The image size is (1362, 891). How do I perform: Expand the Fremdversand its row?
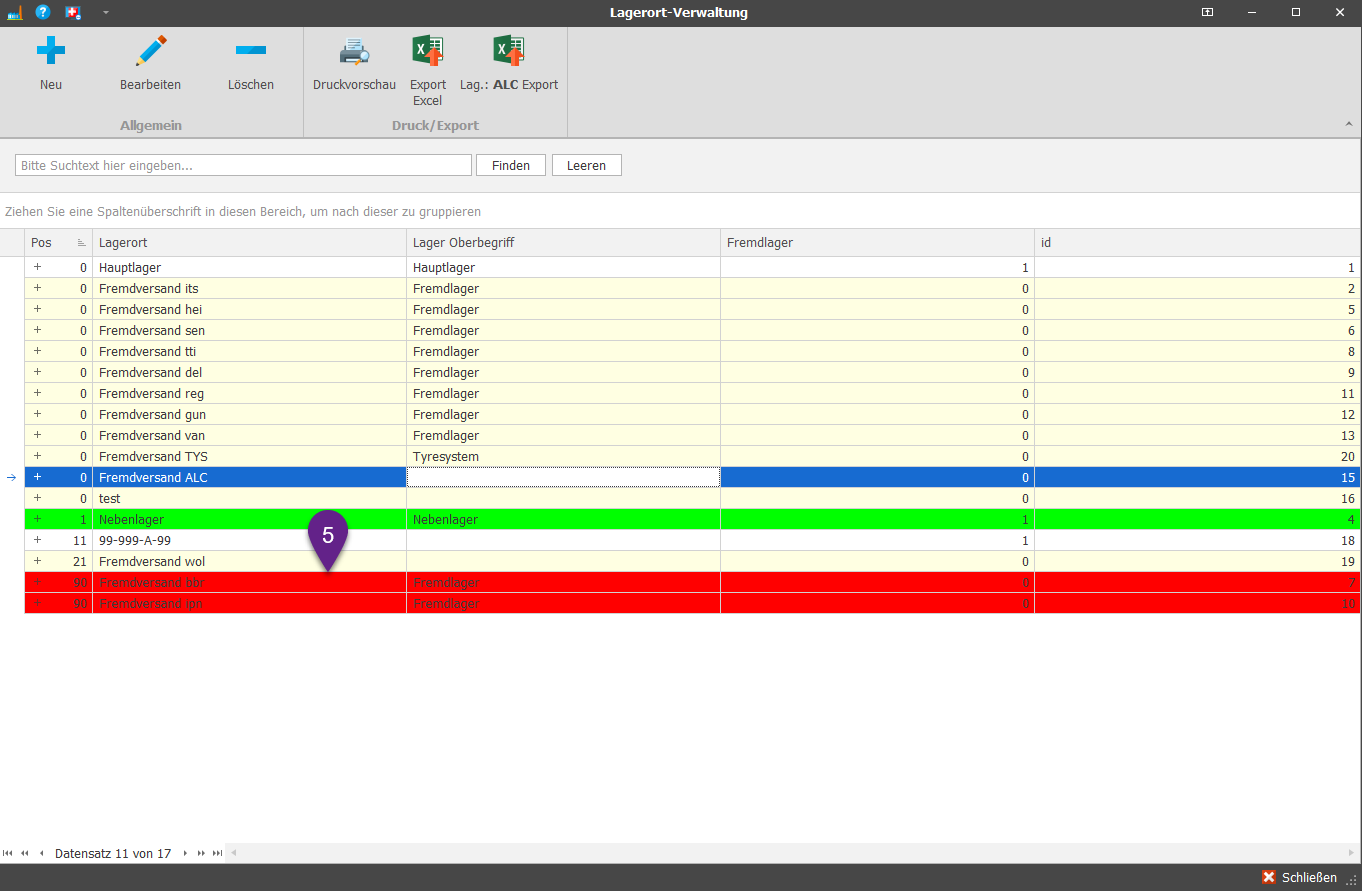(38, 288)
